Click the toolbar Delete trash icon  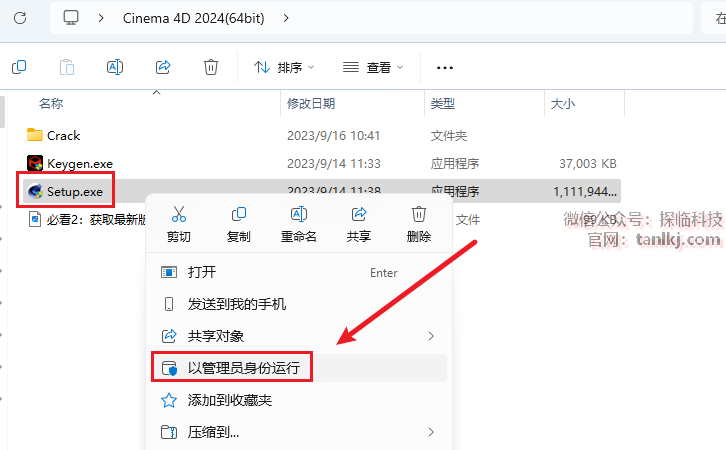[211, 67]
